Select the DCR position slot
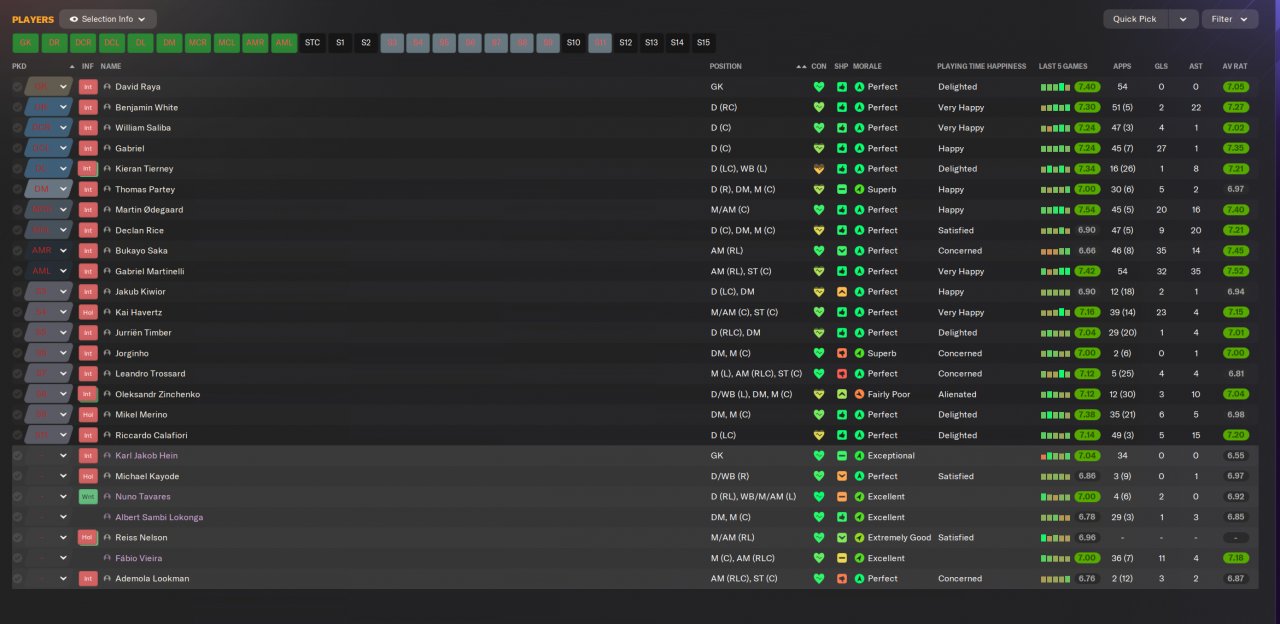Screen dimensions: 1280x624 (83, 43)
